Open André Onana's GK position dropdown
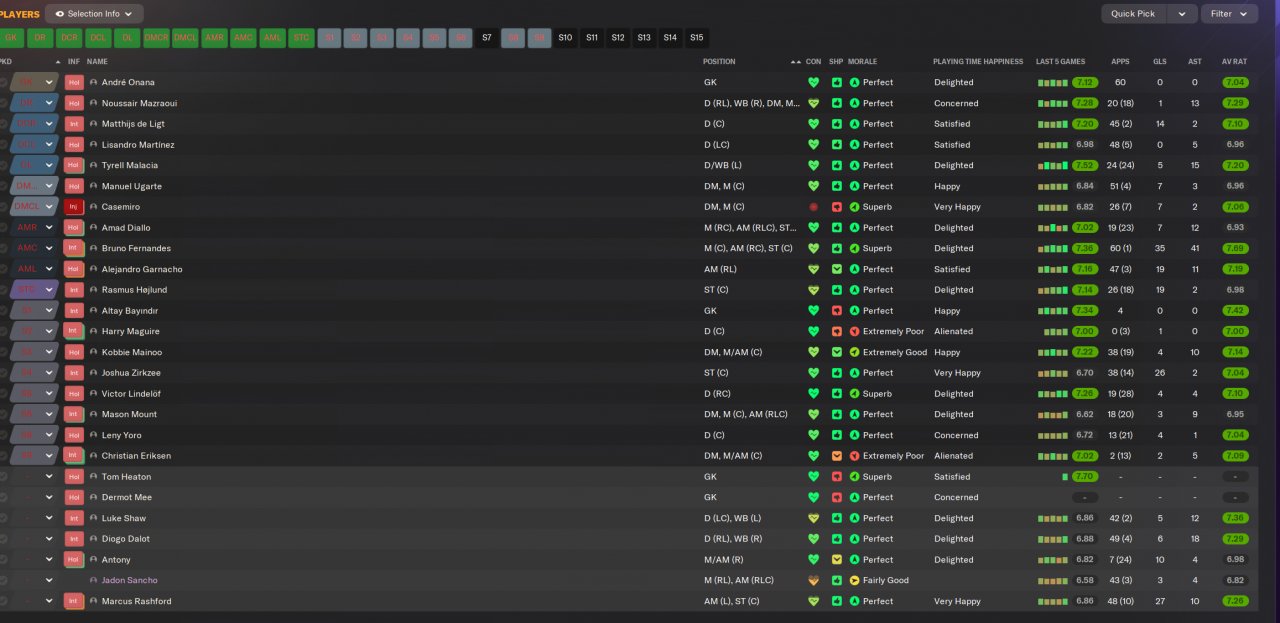 [x=49, y=83]
